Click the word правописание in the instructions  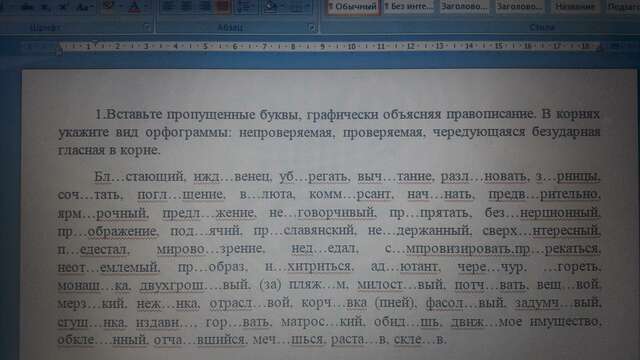(x=490, y=114)
